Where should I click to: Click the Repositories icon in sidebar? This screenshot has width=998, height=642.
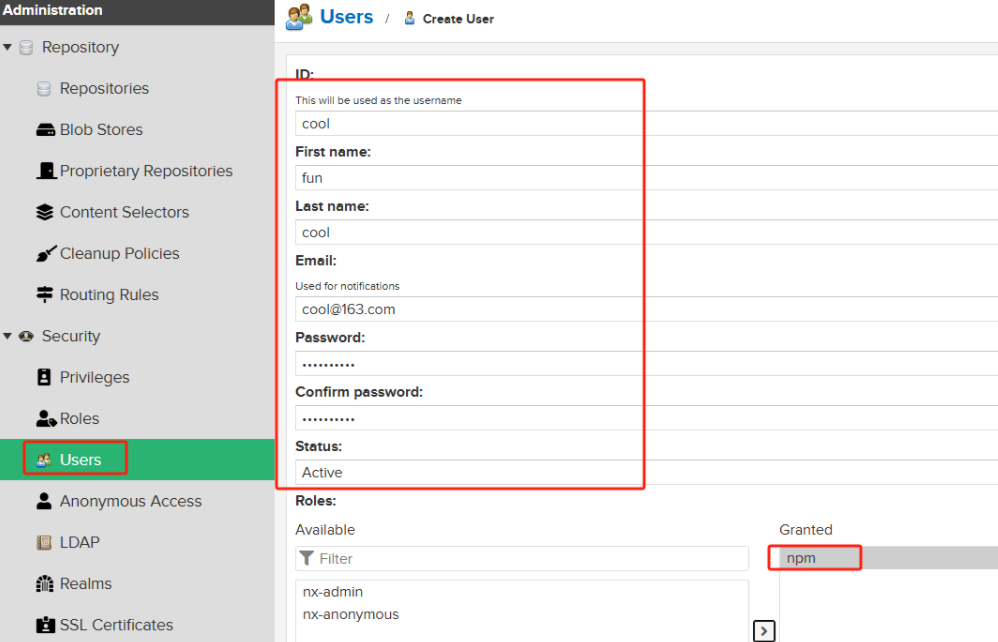click(x=44, y=88)
